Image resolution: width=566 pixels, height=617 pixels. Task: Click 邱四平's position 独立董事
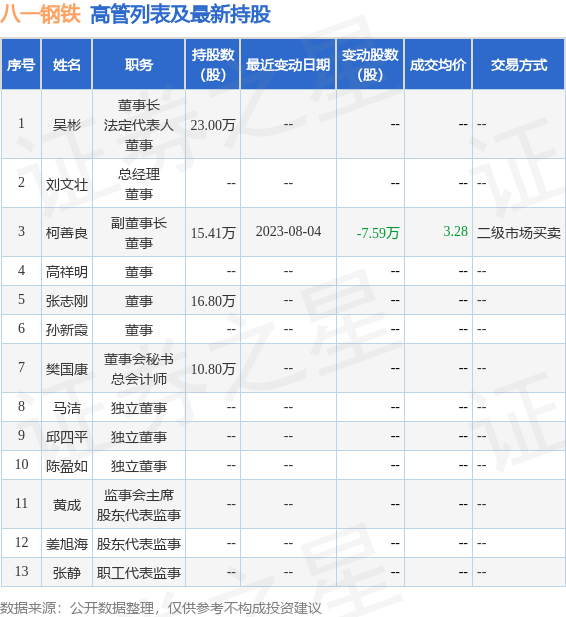coord(139,437)
